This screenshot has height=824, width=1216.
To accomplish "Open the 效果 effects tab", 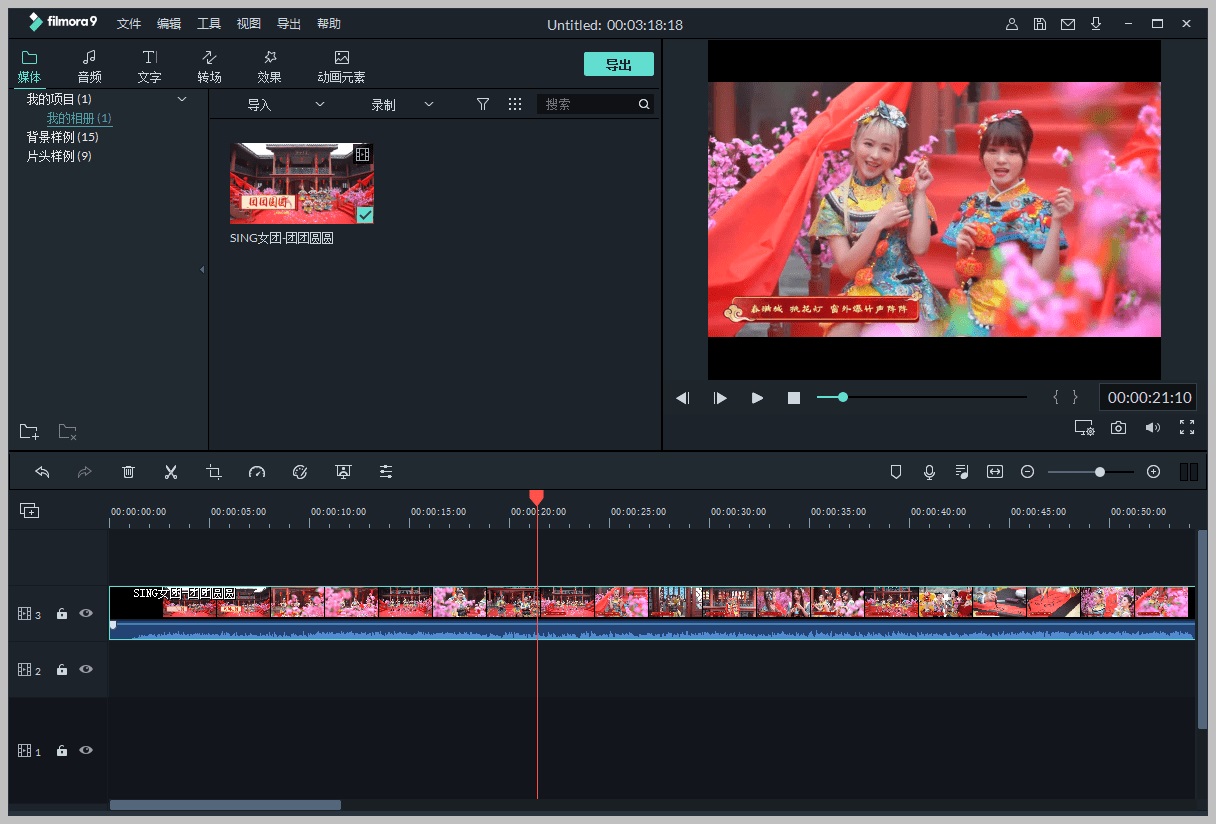I will coord(269,66).
